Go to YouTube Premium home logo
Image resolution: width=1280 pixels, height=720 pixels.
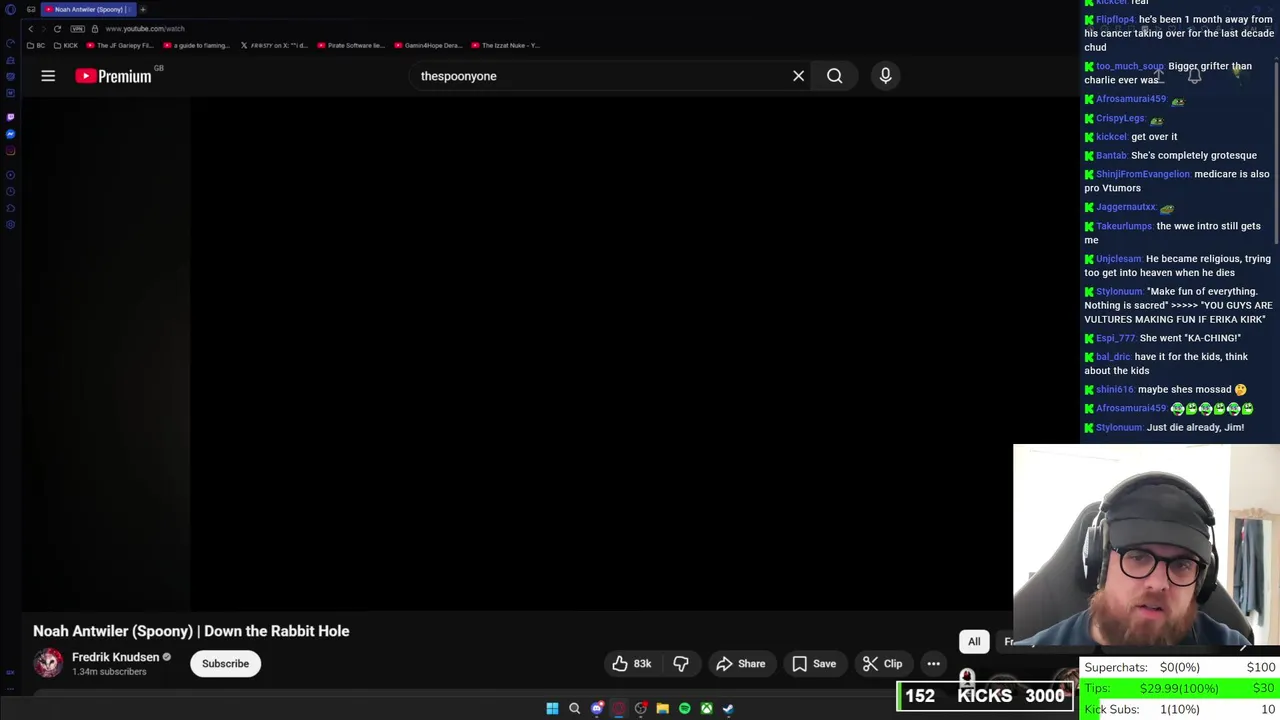click(x=113, y=76)
